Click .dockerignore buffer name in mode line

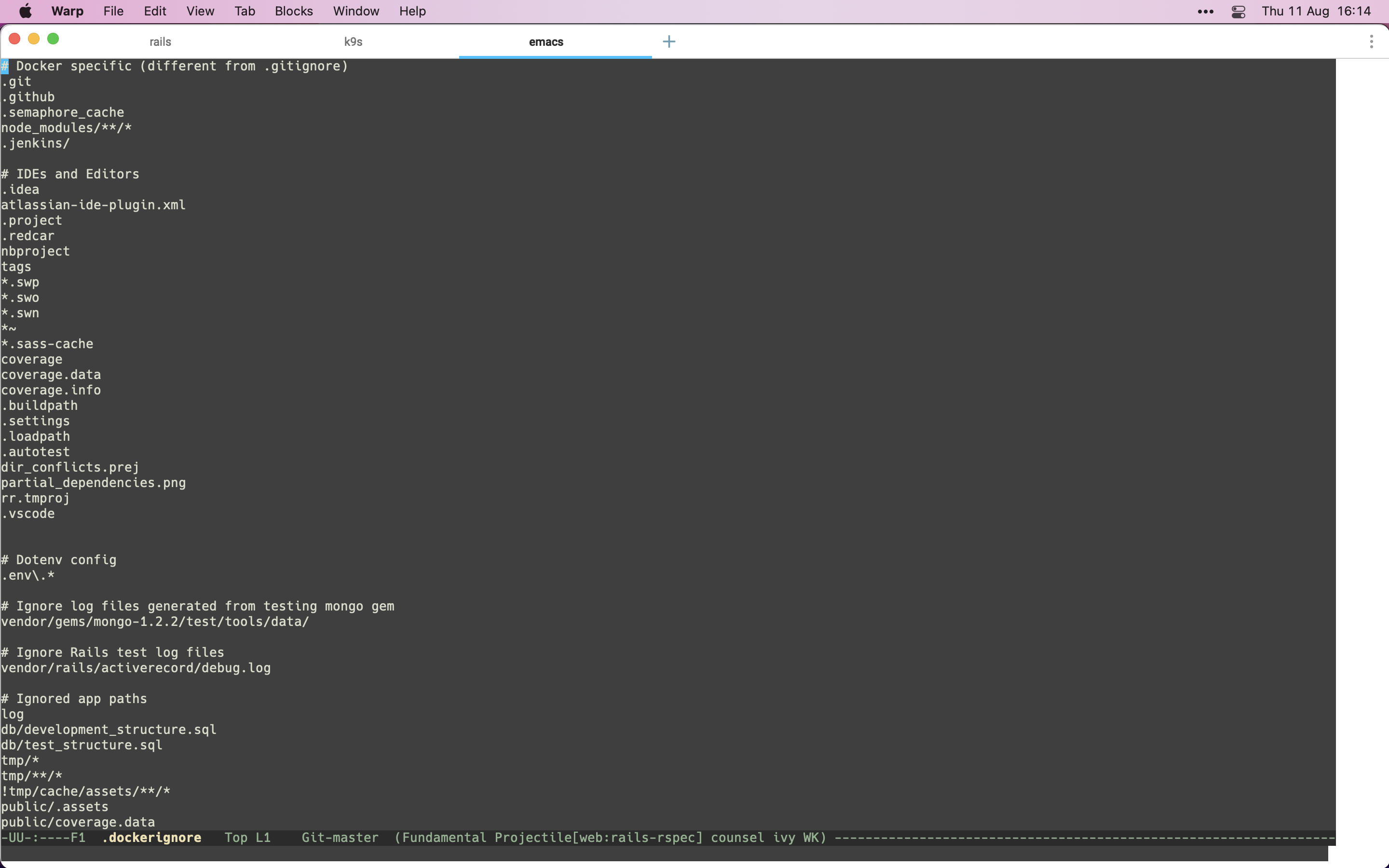[151, 838]
